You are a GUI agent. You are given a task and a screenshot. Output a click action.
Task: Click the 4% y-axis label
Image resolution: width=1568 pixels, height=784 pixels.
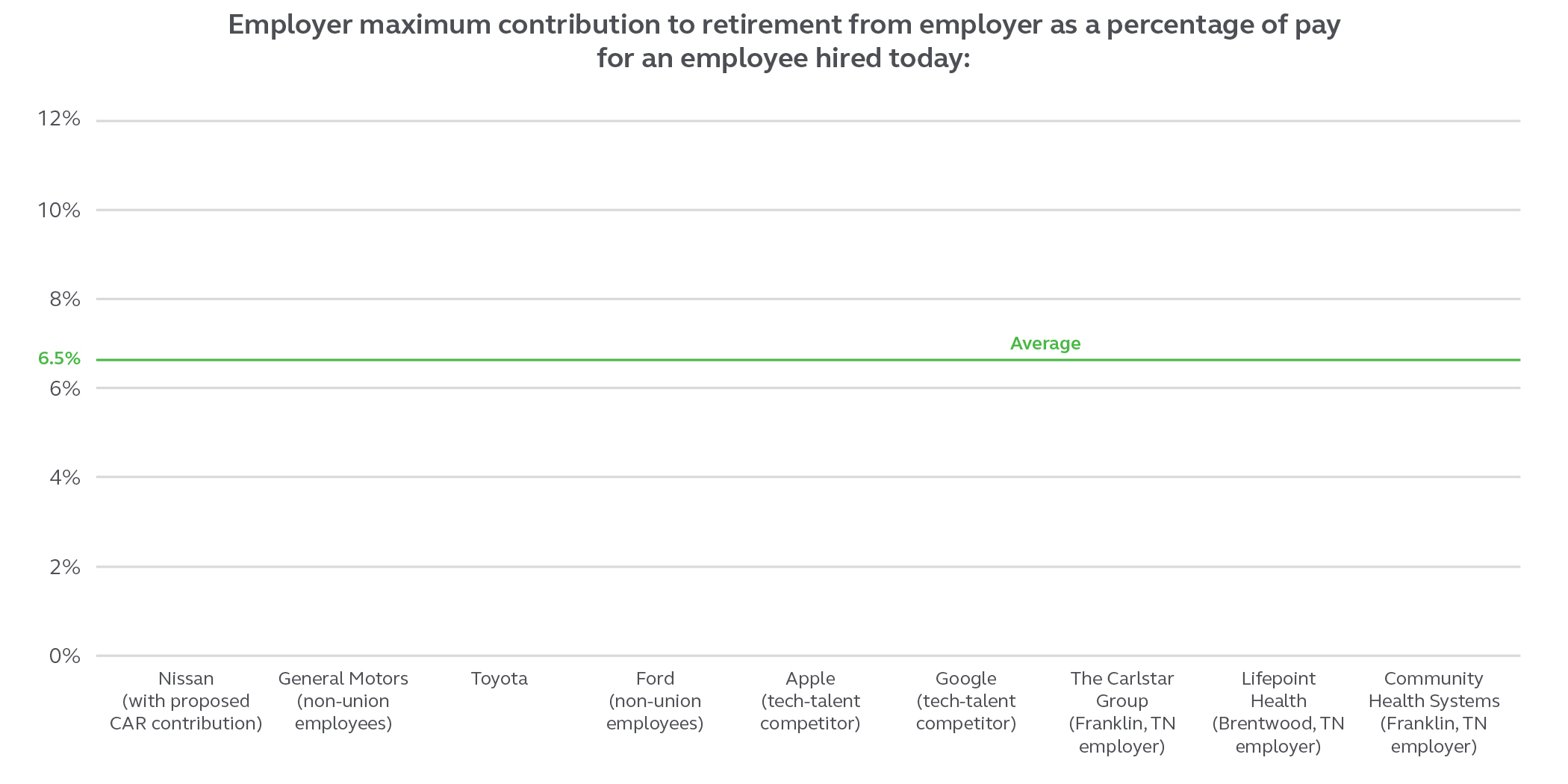tap(65, 477)
